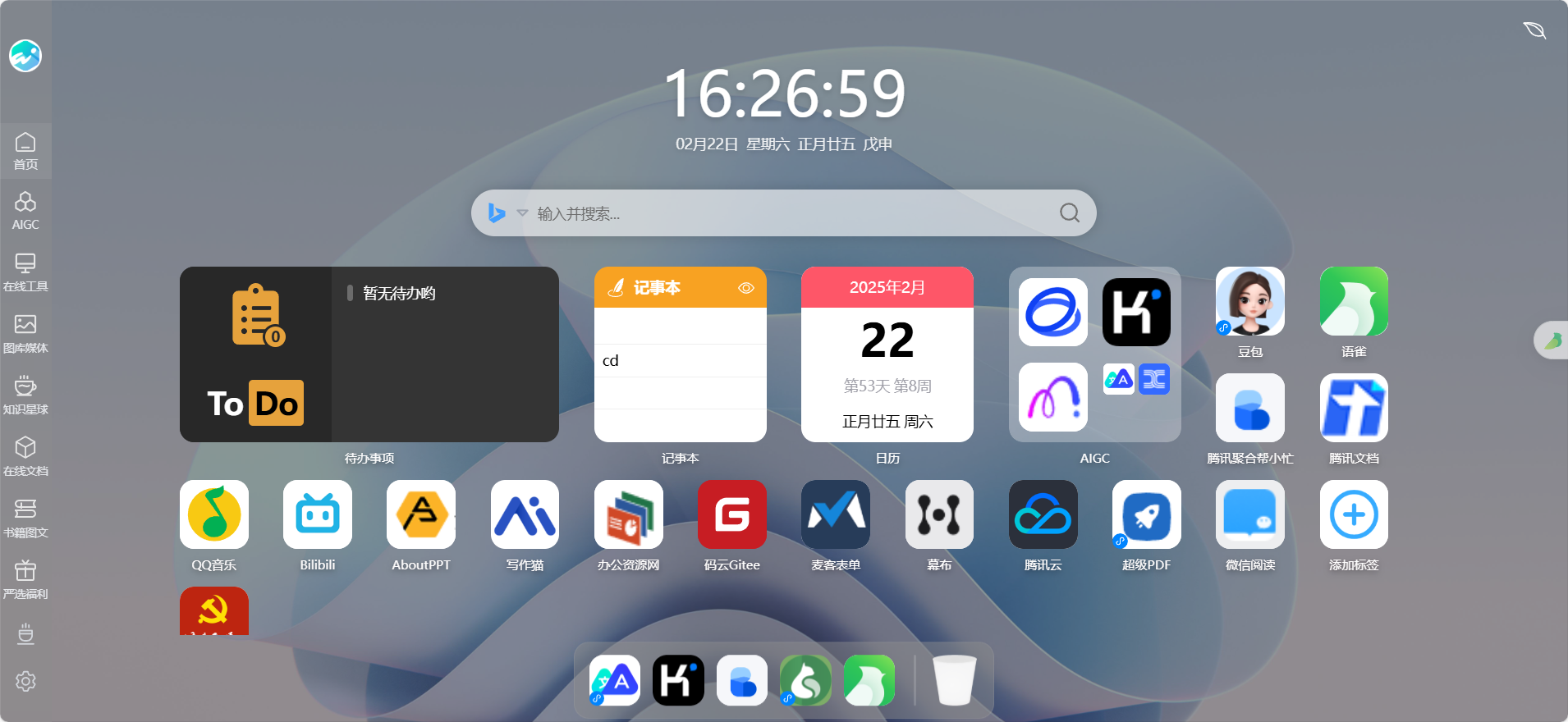Click the 记事本 orange header title
Image resolution: width=1568 pixels, height=722 pixels.
click(x=657, y=288)
